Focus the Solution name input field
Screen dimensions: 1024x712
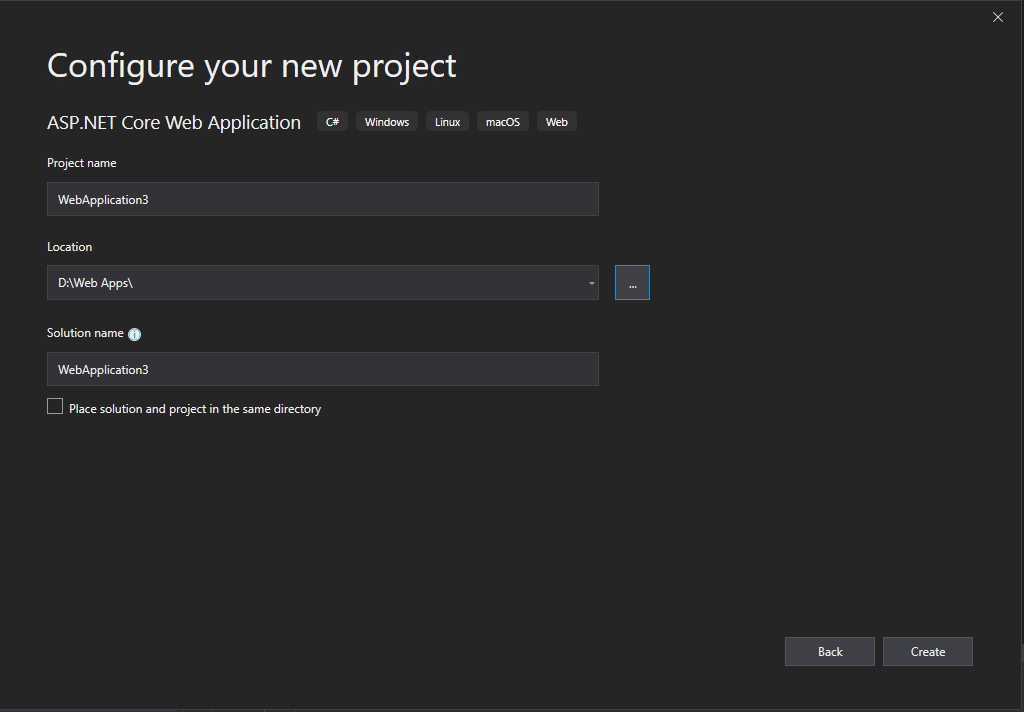[323, 369]
